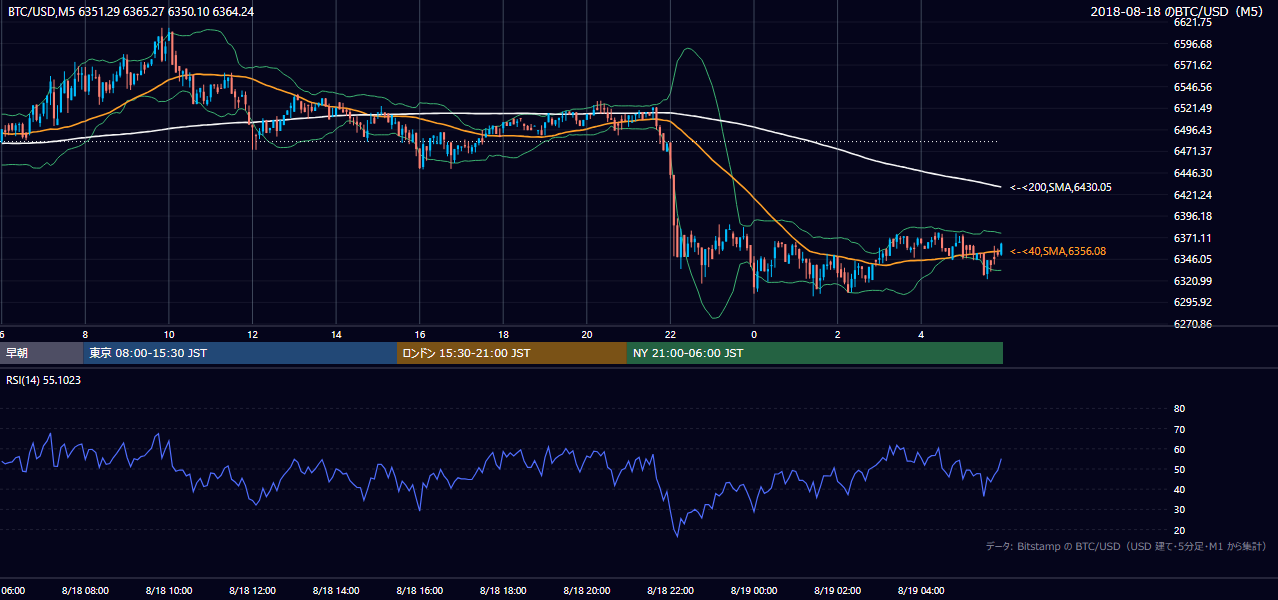Click price axis value 6396.18

1194,216
